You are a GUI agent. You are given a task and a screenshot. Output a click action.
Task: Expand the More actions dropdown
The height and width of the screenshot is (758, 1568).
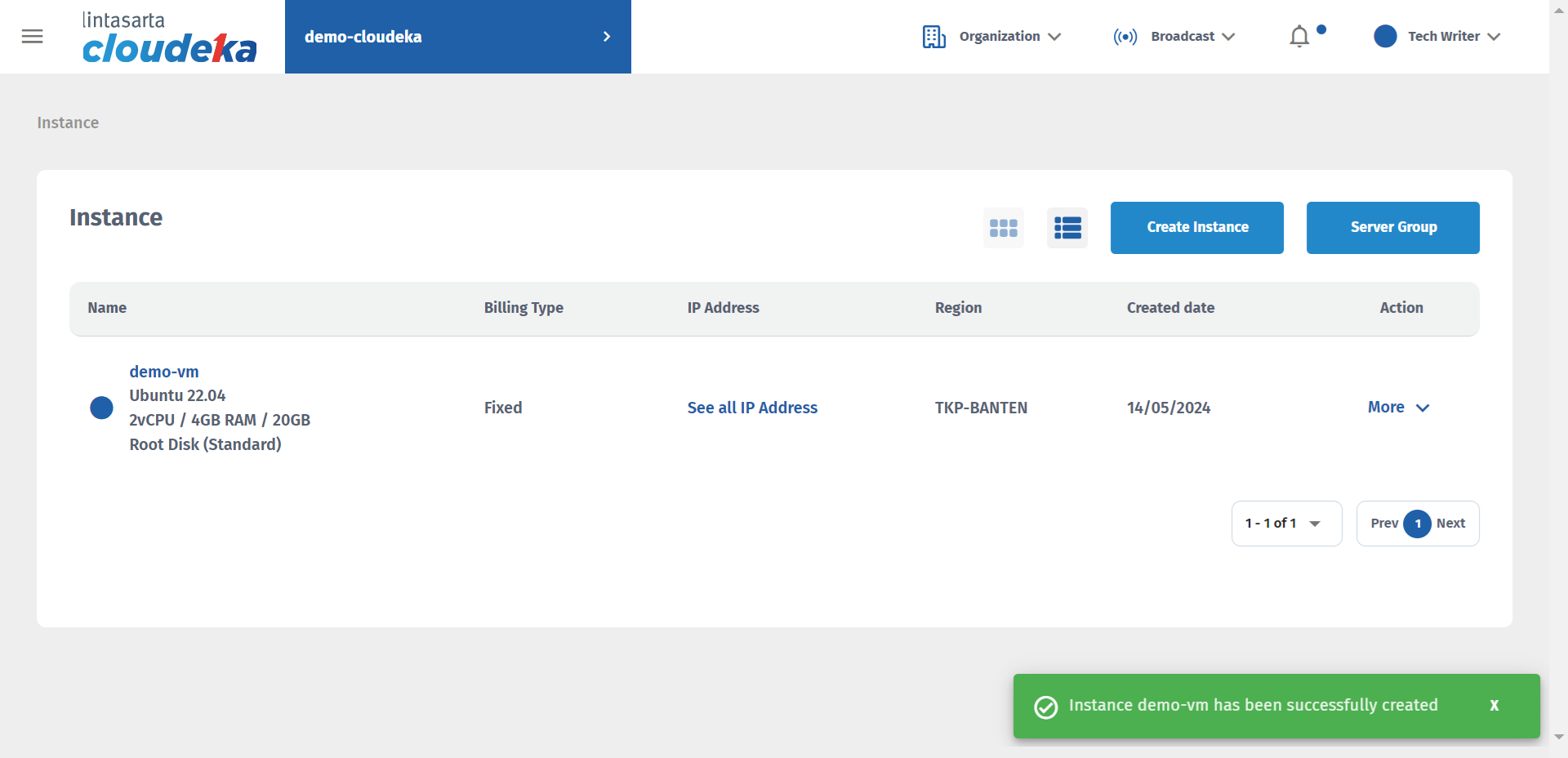(x=1398, y=408)
